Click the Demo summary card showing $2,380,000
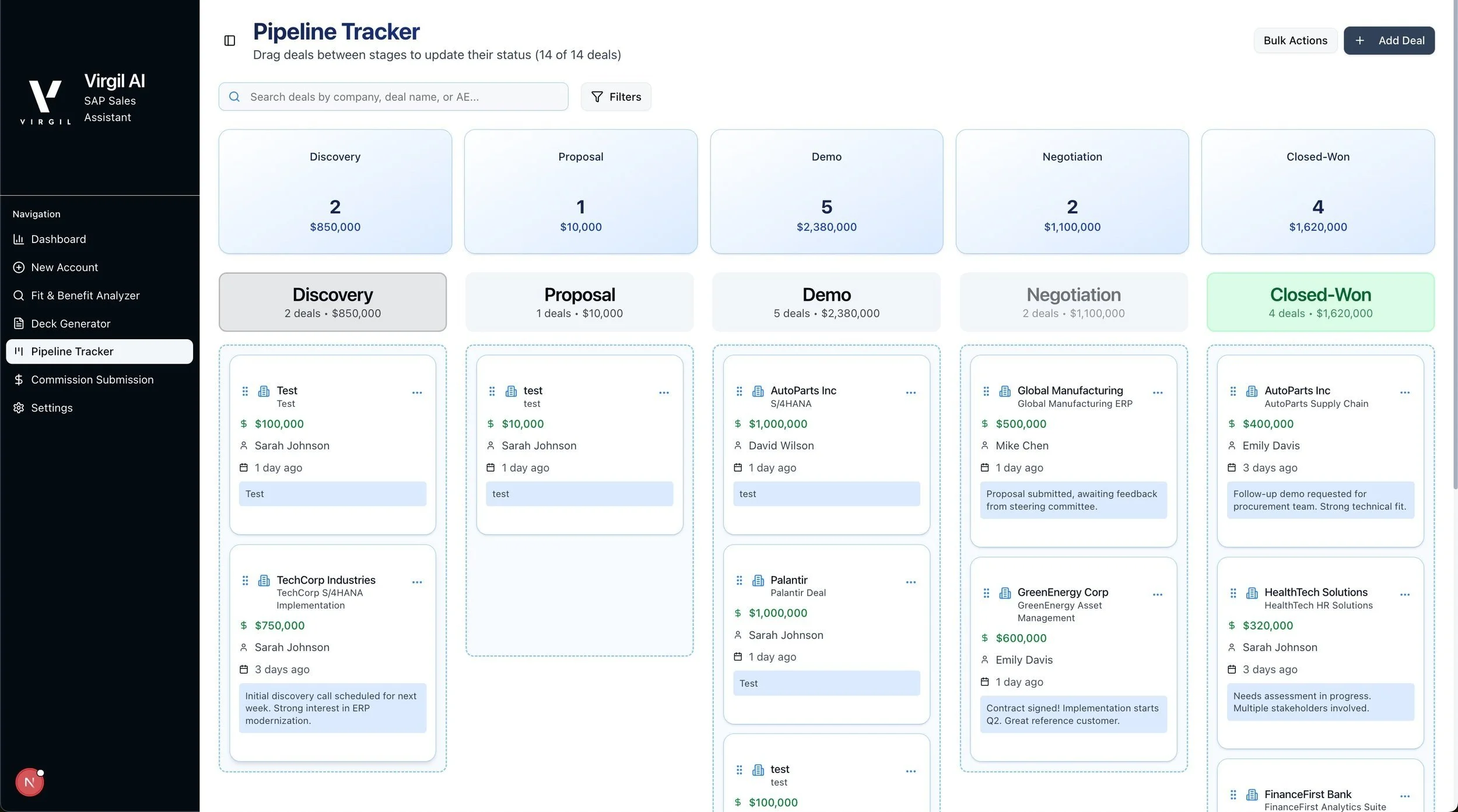Viewport: 1458px width, 812px height. (x=826, y=191)
